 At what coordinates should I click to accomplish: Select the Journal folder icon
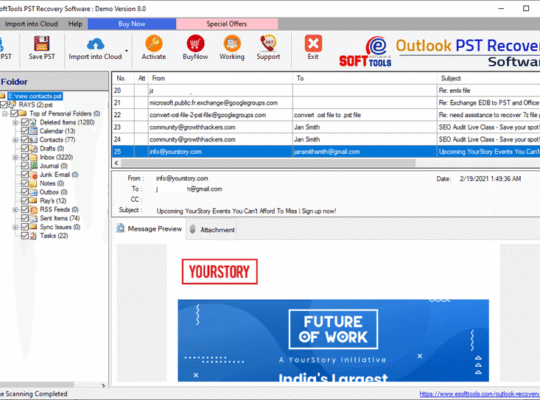[x=33, y=166]
